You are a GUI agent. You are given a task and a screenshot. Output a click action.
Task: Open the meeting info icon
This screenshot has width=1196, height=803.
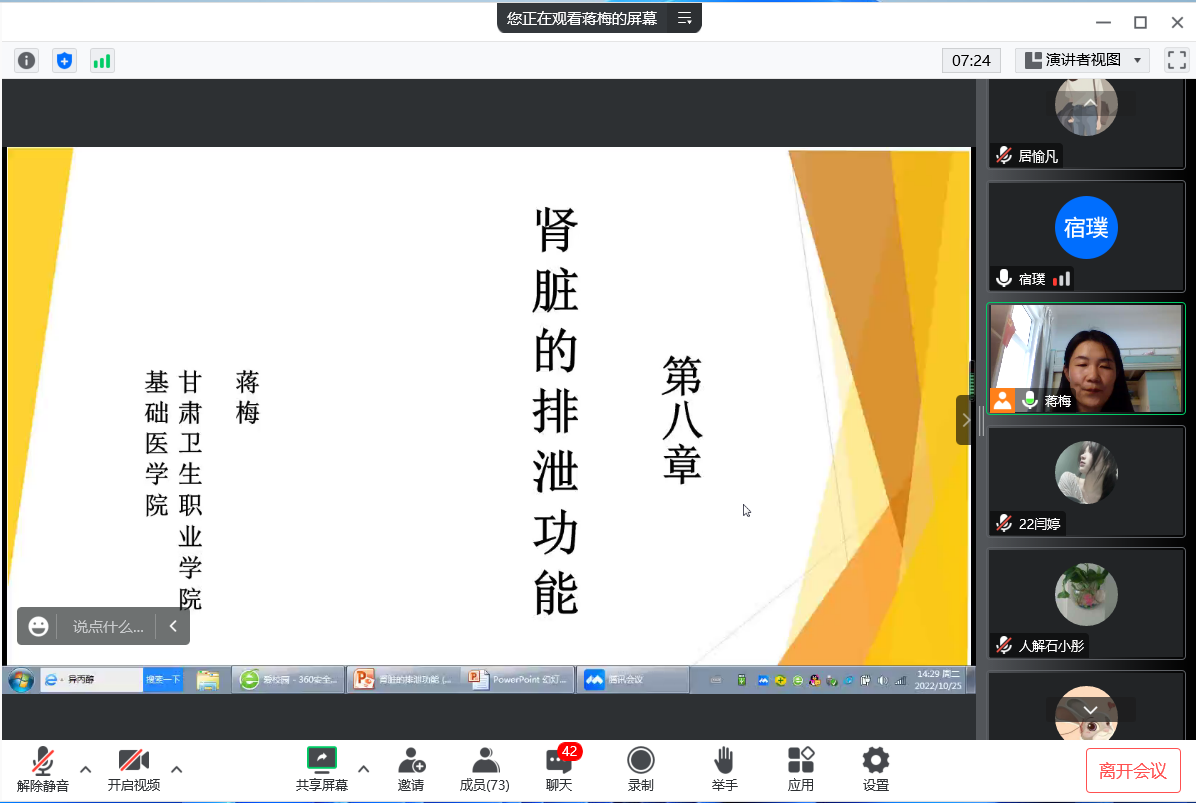pos(26,61)
